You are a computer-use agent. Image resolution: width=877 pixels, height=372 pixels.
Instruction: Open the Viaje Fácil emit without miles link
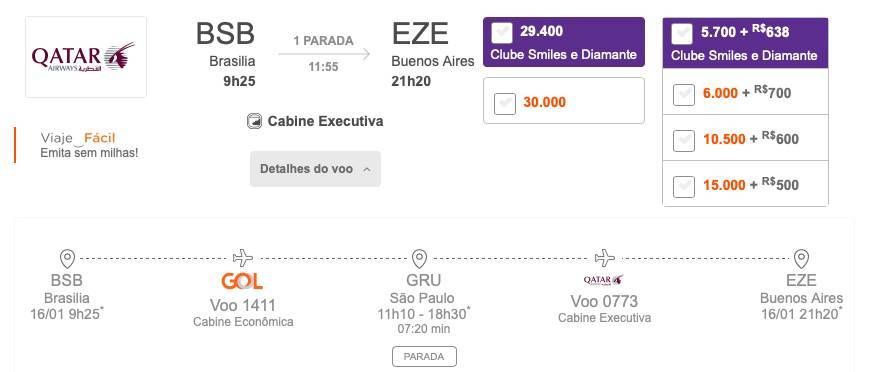tap(89, 145)
